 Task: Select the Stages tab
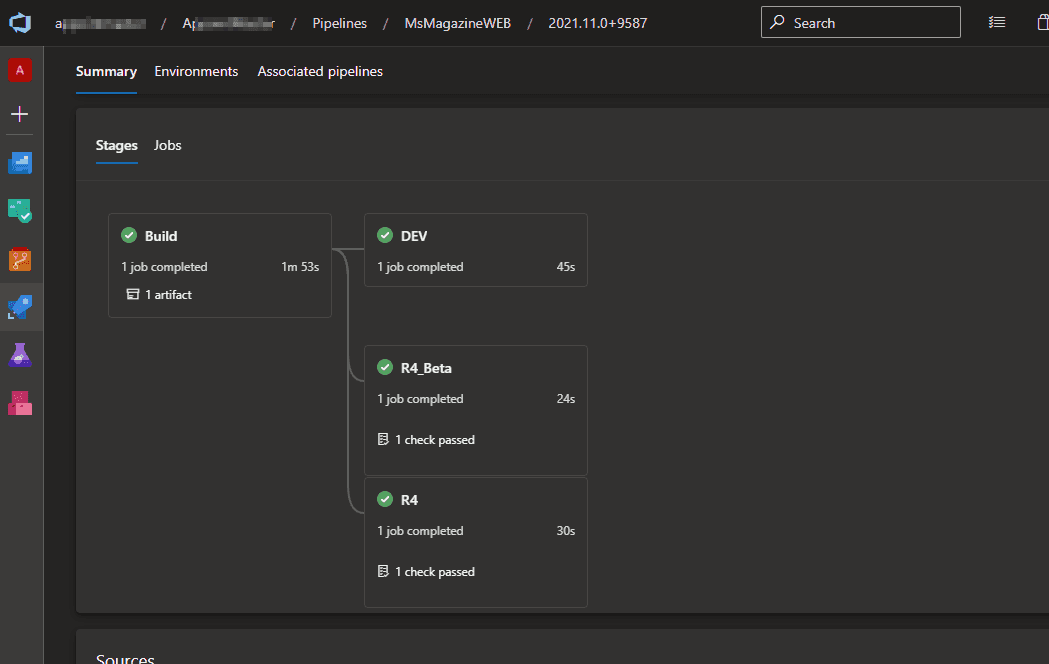(116, 145)
